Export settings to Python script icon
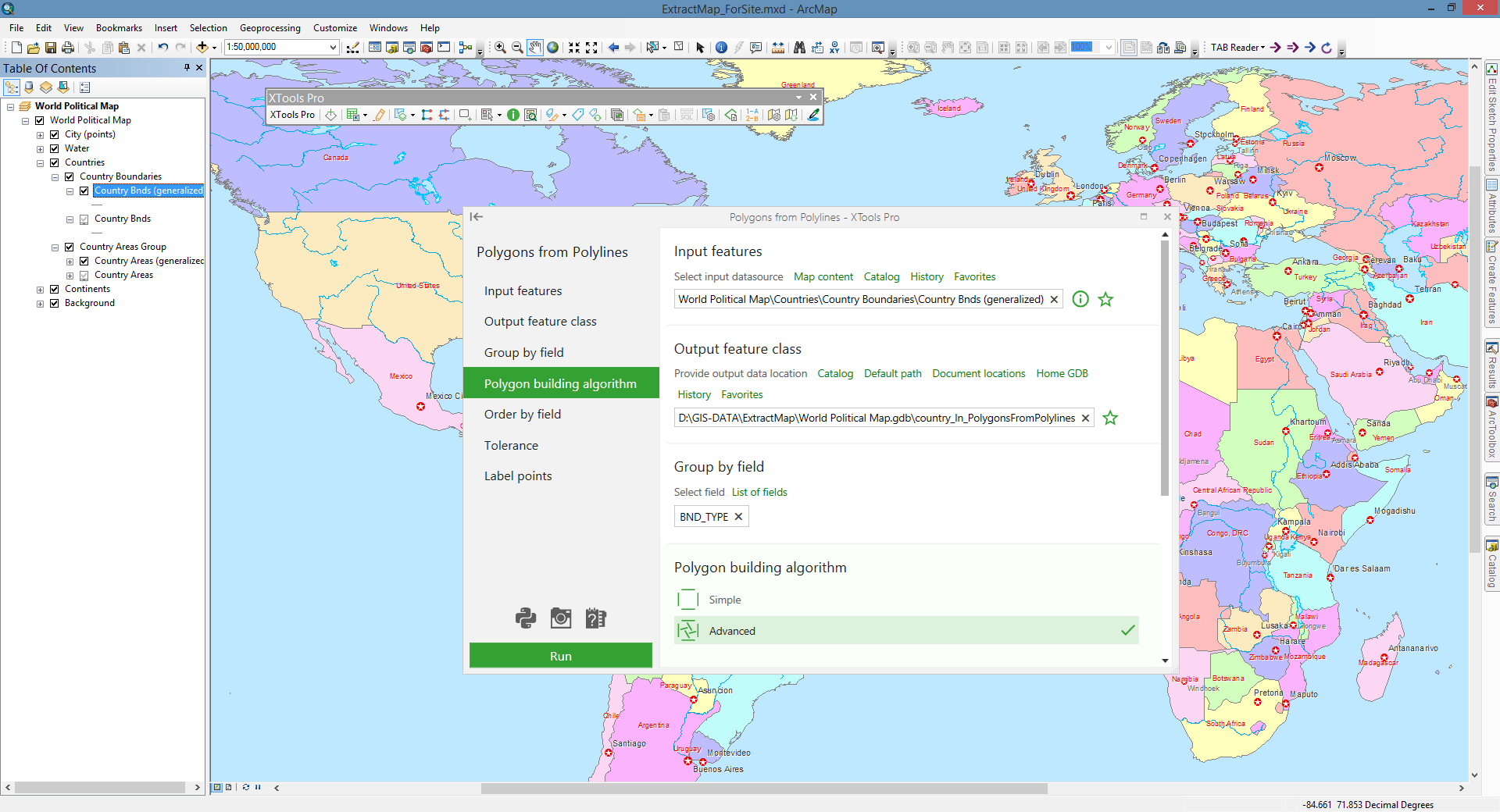This screenshot has width=1500, height=812. coord(526,618)
